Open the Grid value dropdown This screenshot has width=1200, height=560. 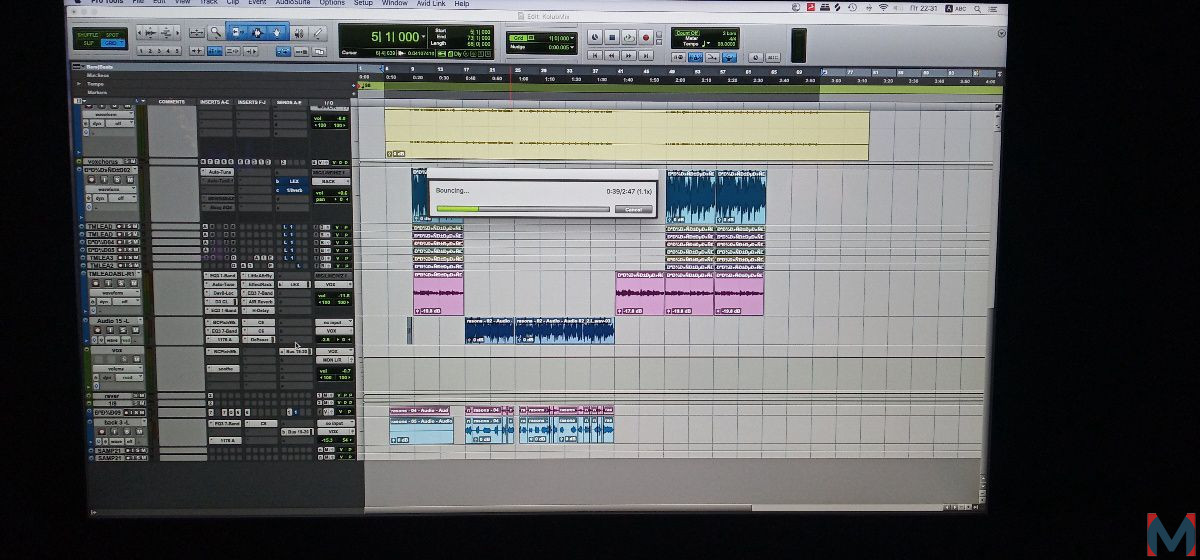coord(572,37)
